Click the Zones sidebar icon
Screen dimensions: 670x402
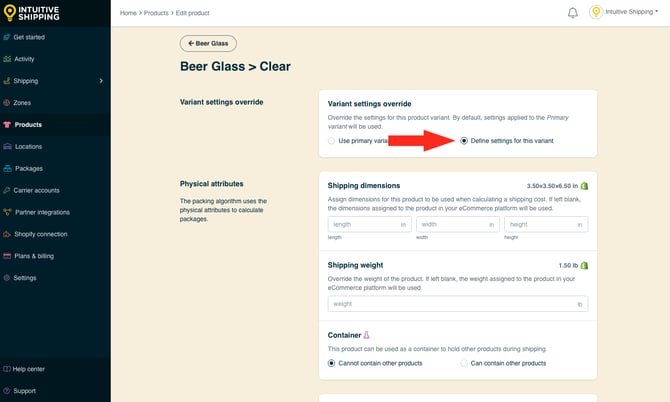pos(7,103)
